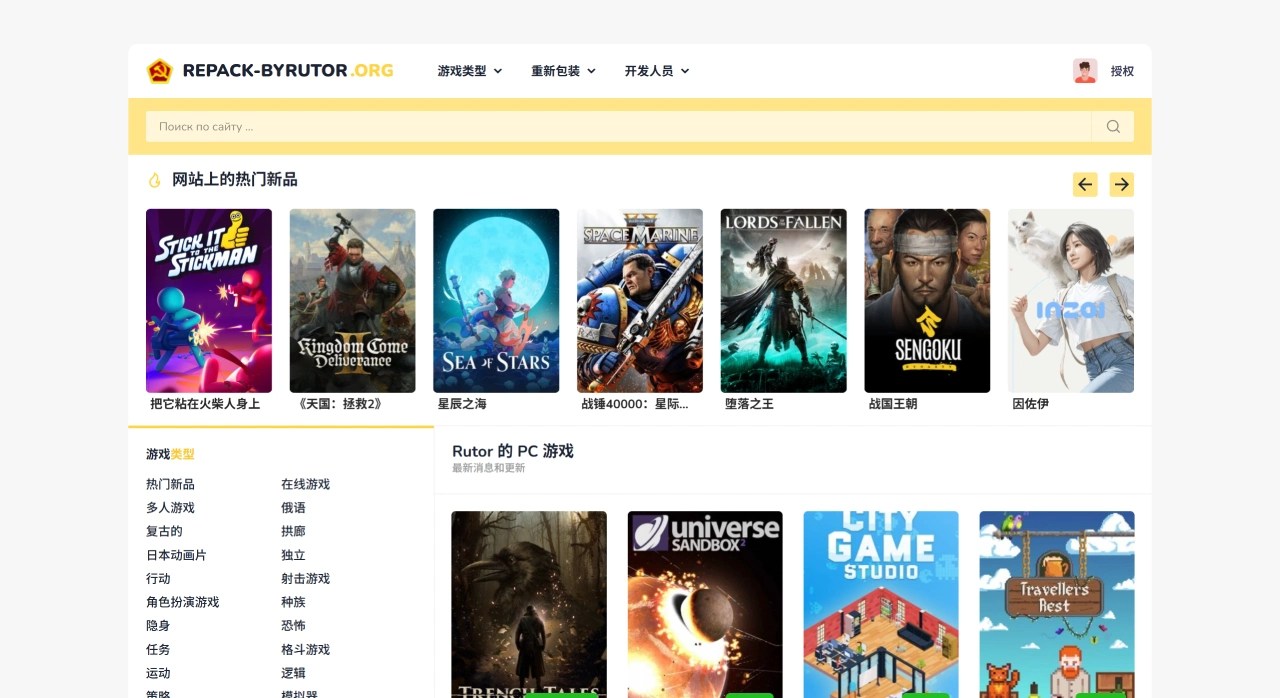Select the 俄语 category
Viewport: 1280px width, 698px height.
coord(293,508)
